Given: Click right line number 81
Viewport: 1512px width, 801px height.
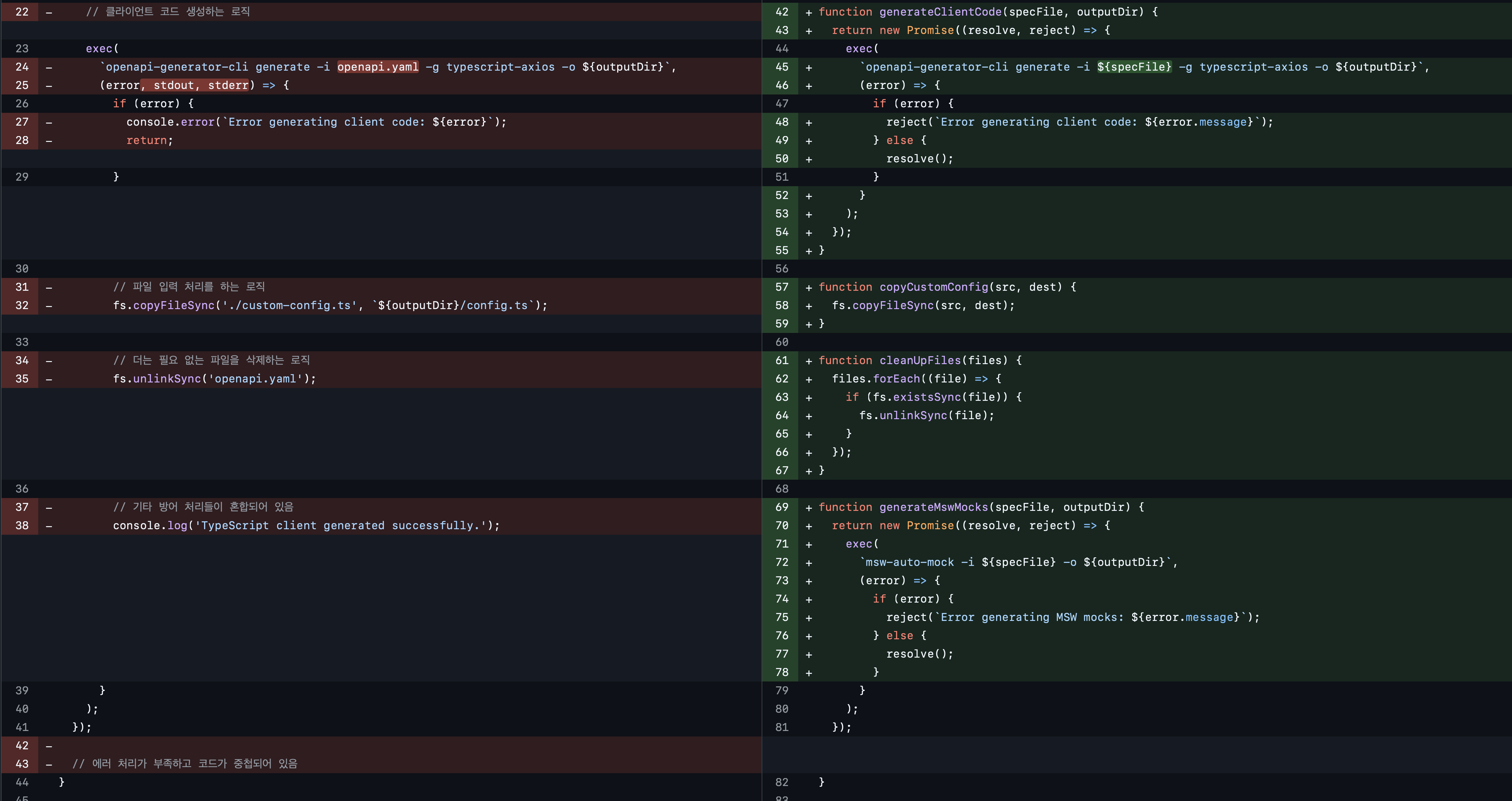Looking at the screenshot, I should tap(782, 727).
